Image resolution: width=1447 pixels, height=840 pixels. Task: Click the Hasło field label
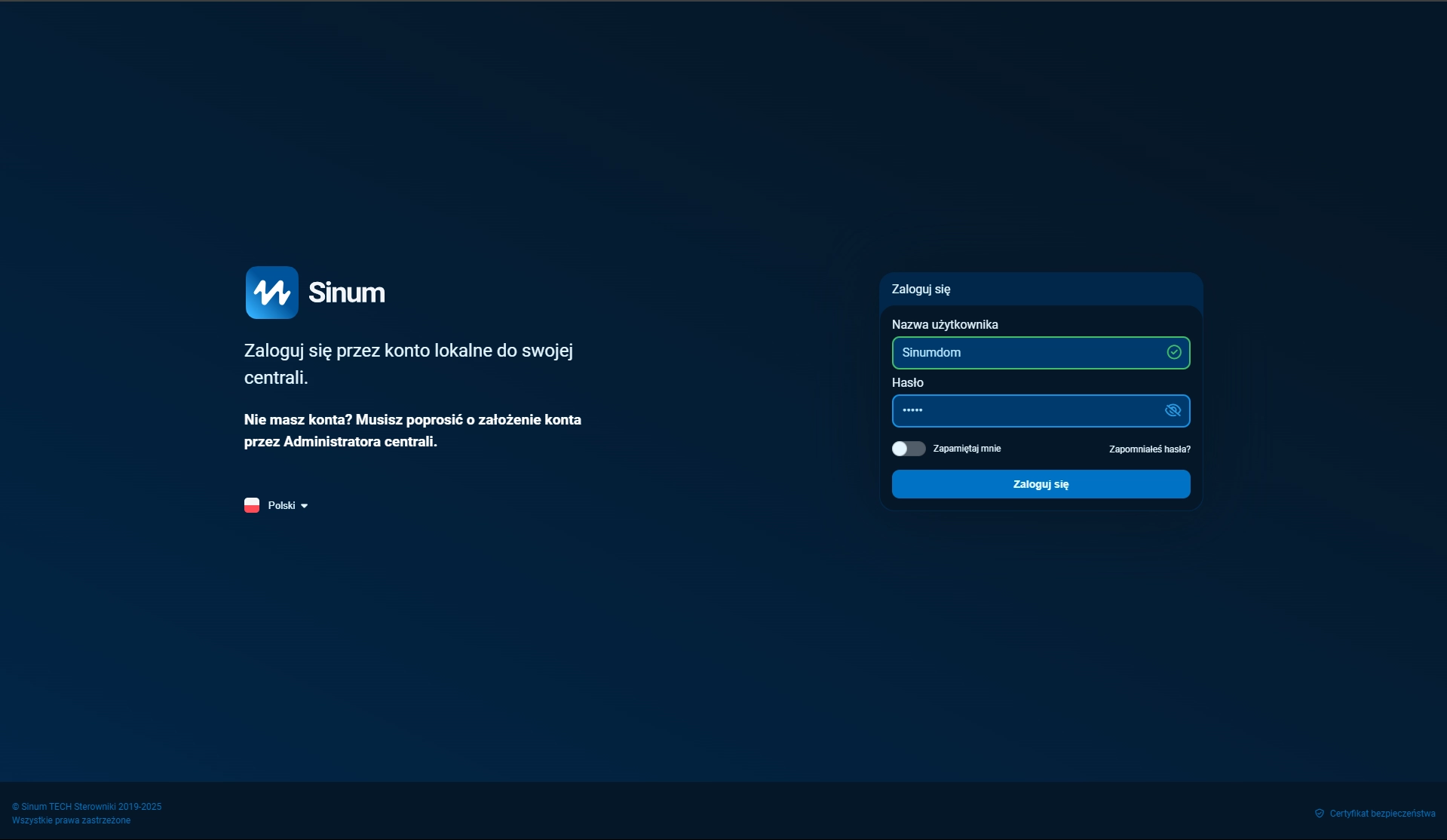click(x=907, y=382)
